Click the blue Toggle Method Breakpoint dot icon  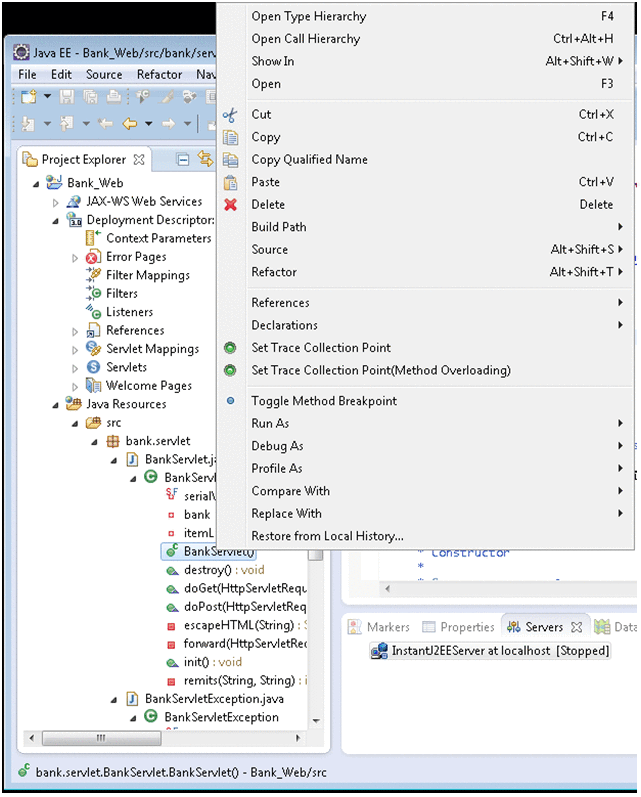tap(230, 401)
